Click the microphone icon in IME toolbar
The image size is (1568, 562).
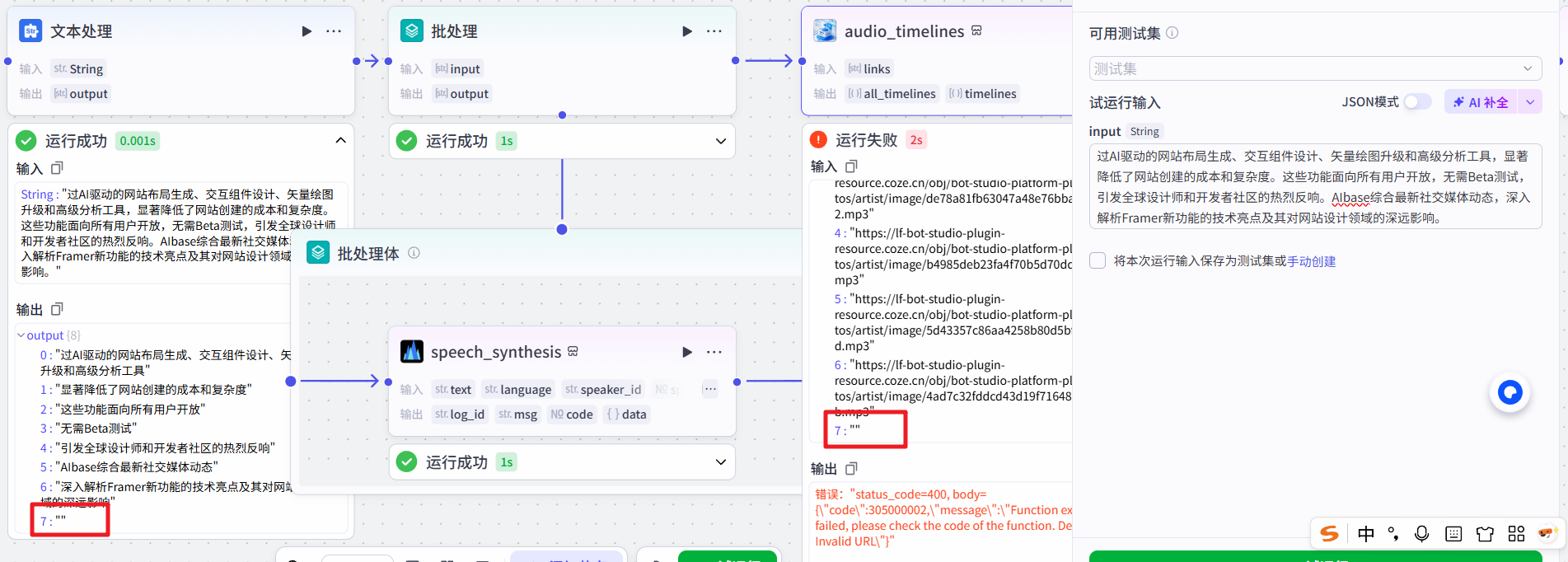[x=1421, y=534]
